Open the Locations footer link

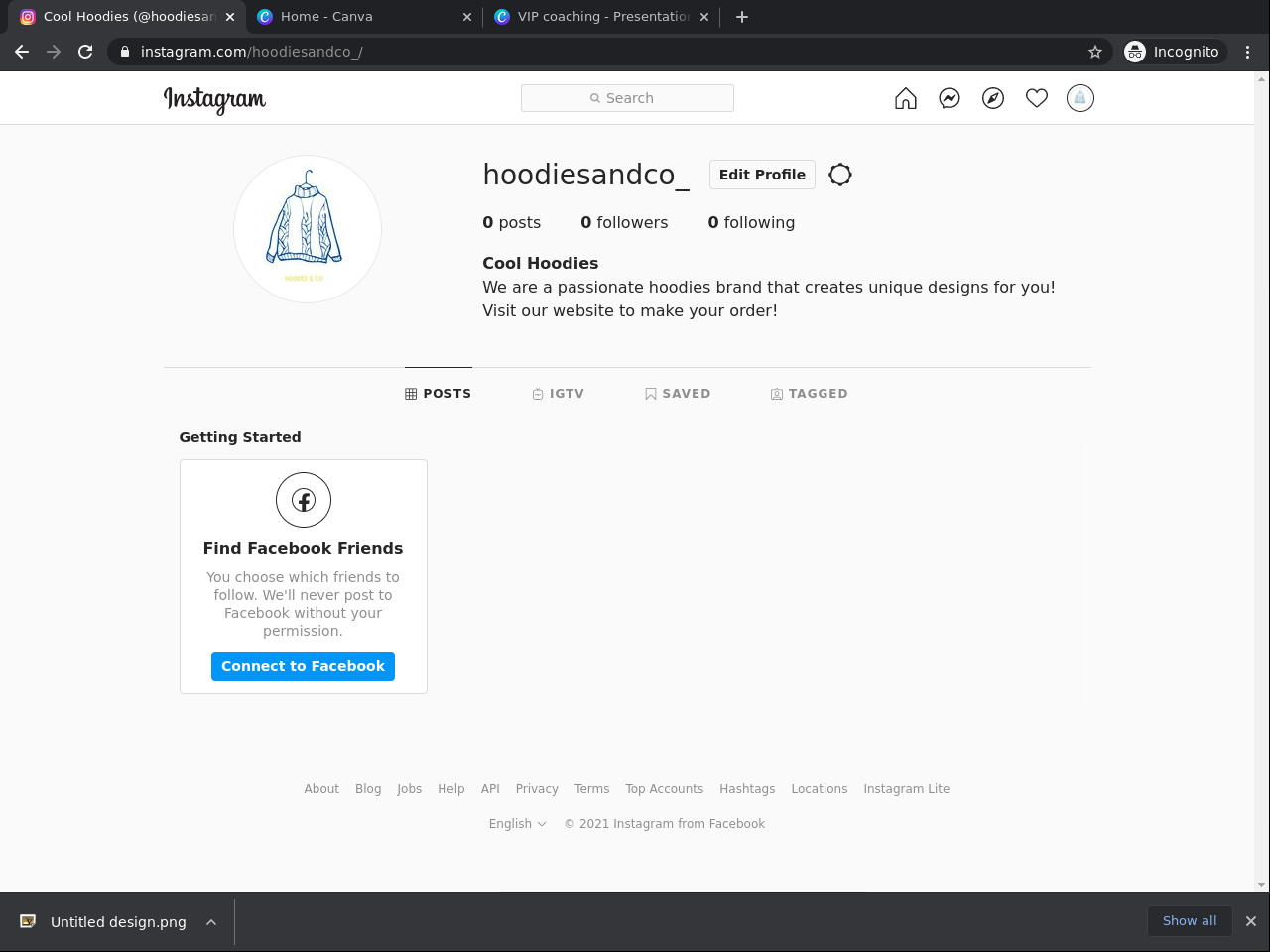click(x=820, y=789)
